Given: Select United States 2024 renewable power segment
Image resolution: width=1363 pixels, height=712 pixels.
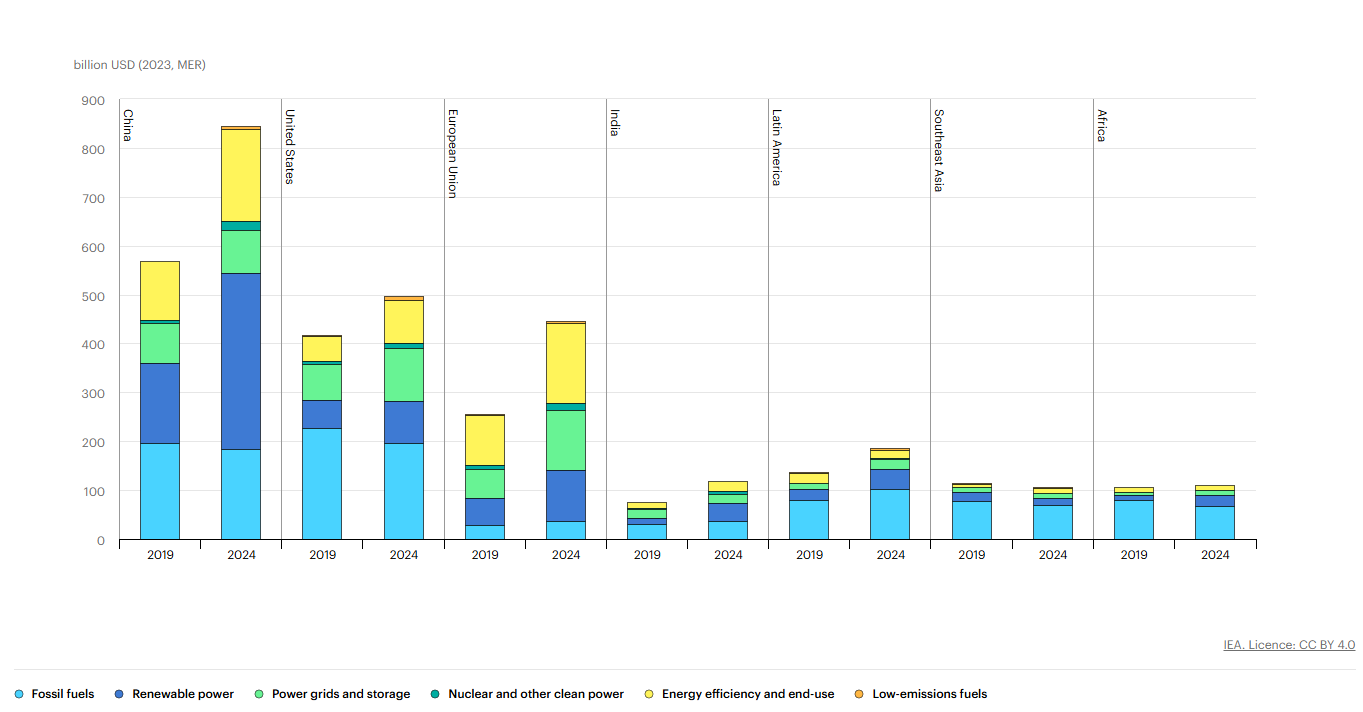Looking at the screenshot, I should (404, 423).
